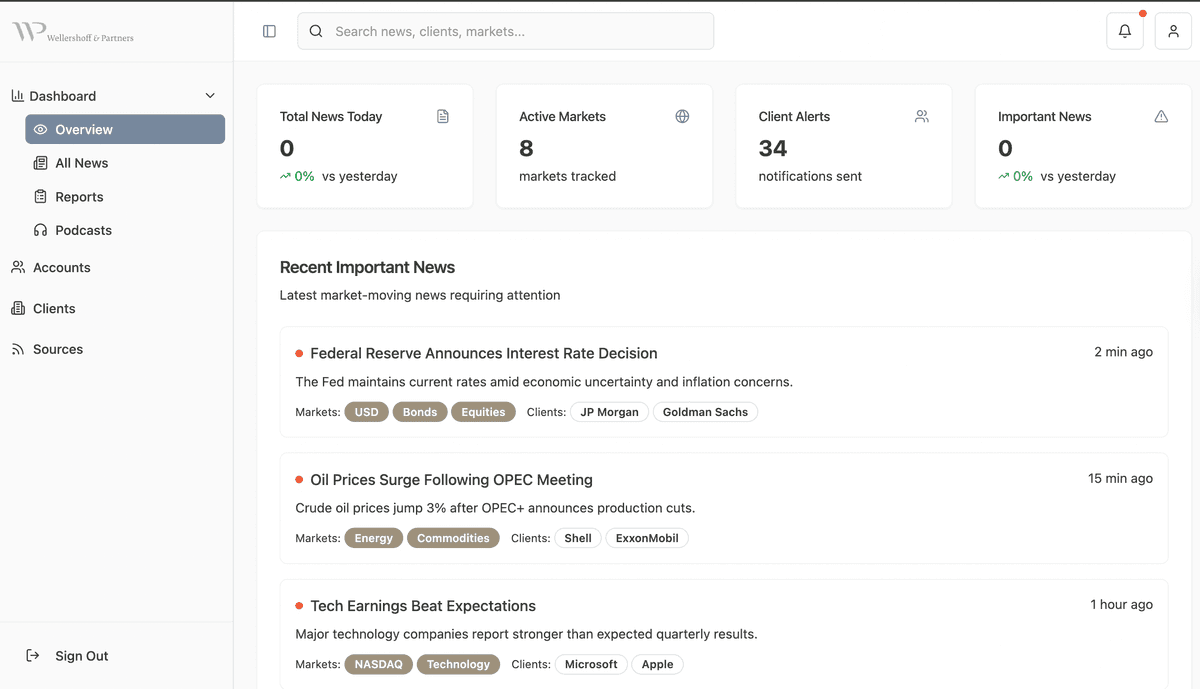The width and height of the screenshot is (1200, 689).
Task: Expand the Accounts section
Action: (x=61, y=268)
